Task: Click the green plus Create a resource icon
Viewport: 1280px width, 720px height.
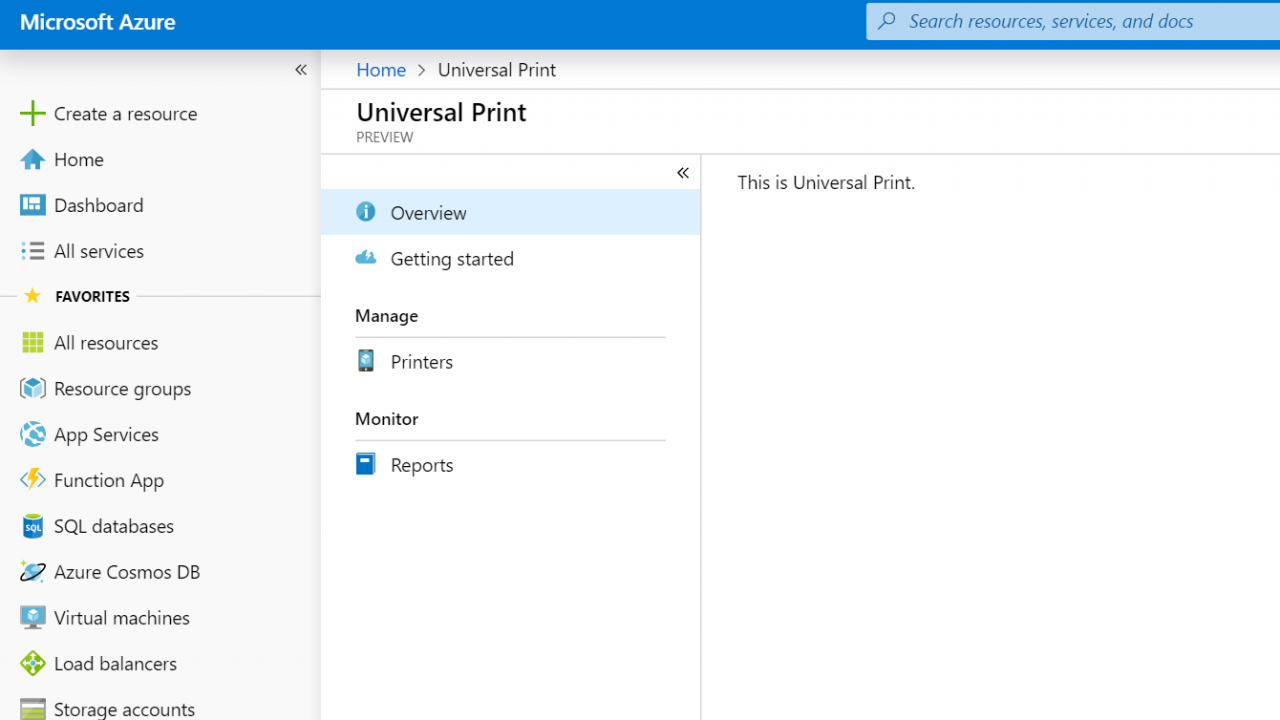Action: (x=32, y=113)
